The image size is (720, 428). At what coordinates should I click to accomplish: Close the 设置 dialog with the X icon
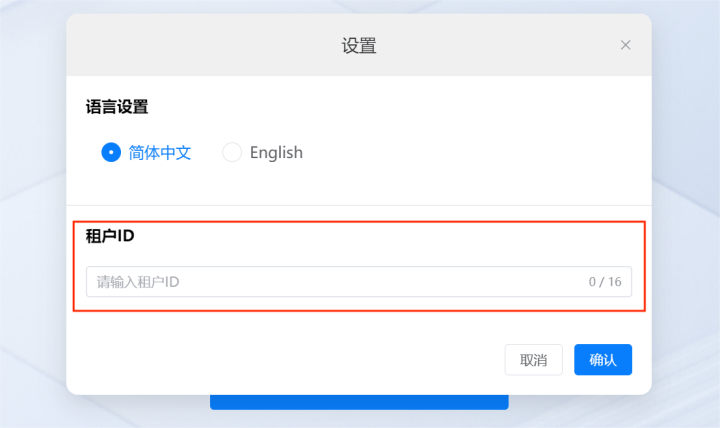tap(625, 45)
